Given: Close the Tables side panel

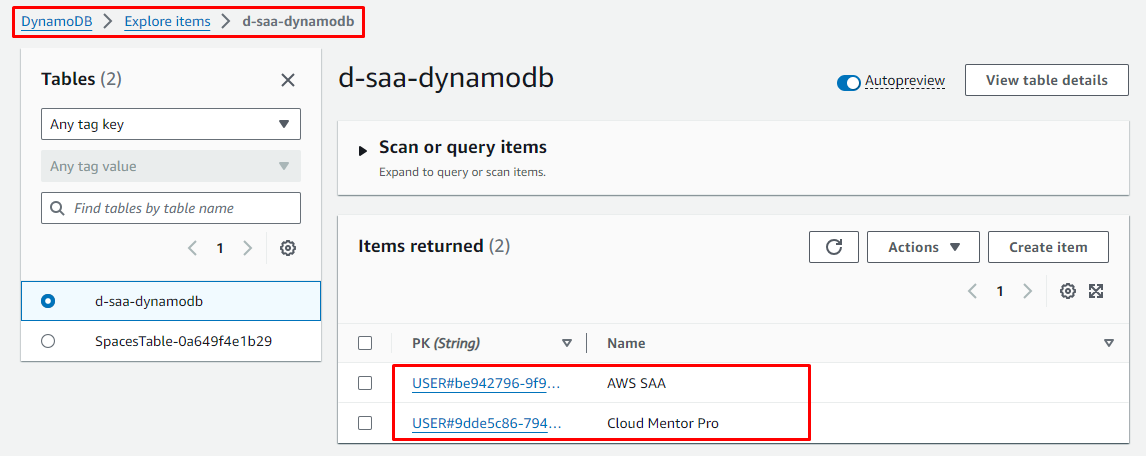Looking at the screenshot, I should click(288, 80).
